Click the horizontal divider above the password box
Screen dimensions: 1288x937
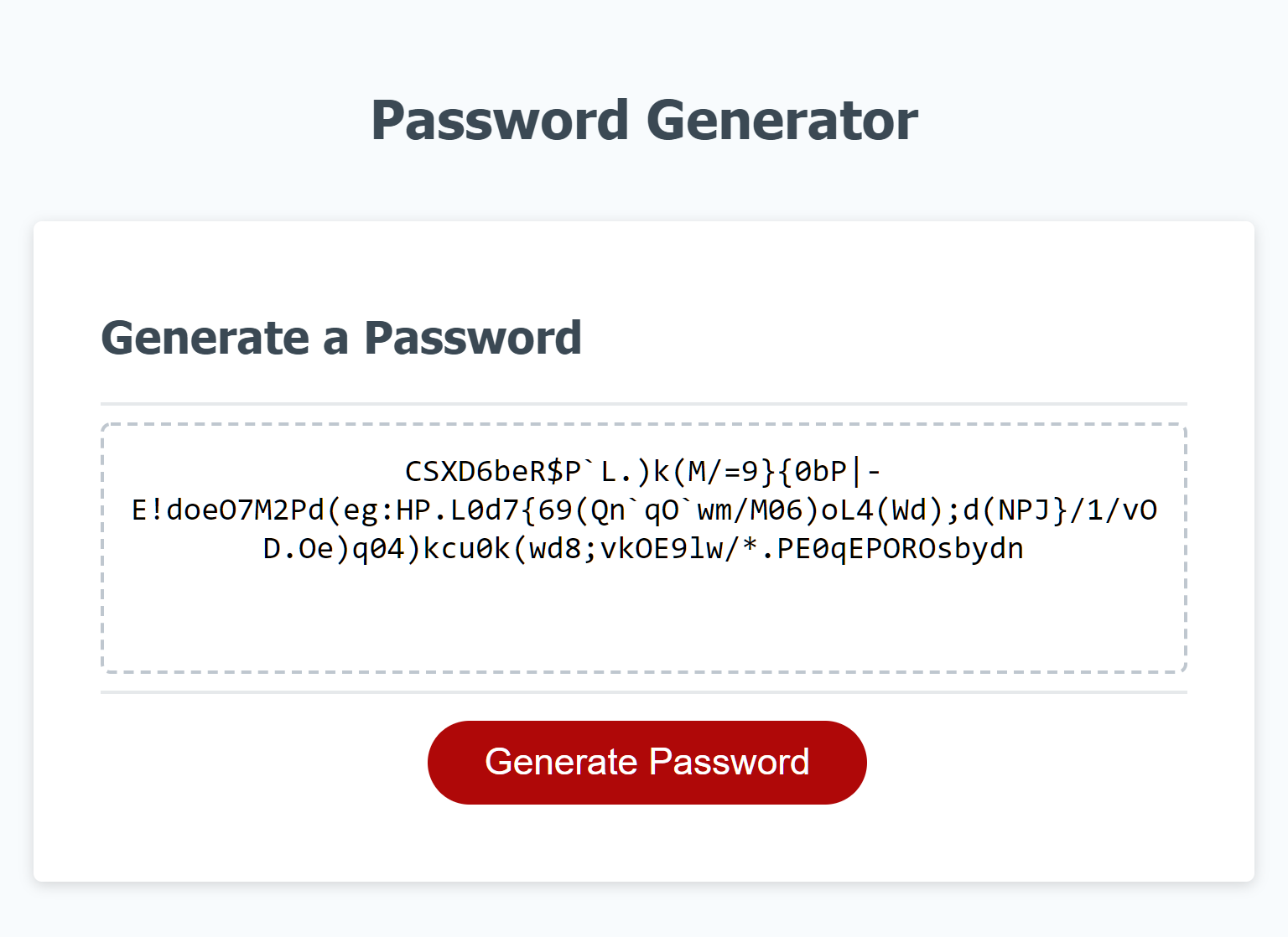tap(644, 402)
